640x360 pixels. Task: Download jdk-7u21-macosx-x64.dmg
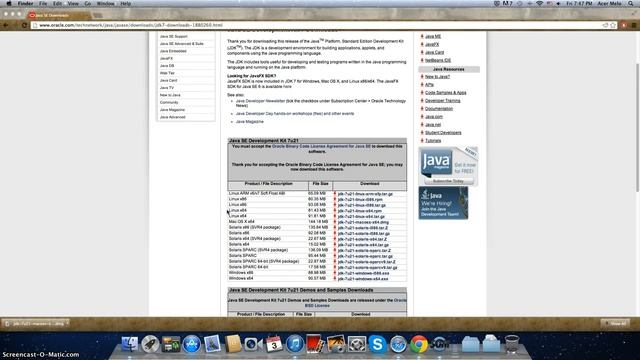tap(363, 222)
